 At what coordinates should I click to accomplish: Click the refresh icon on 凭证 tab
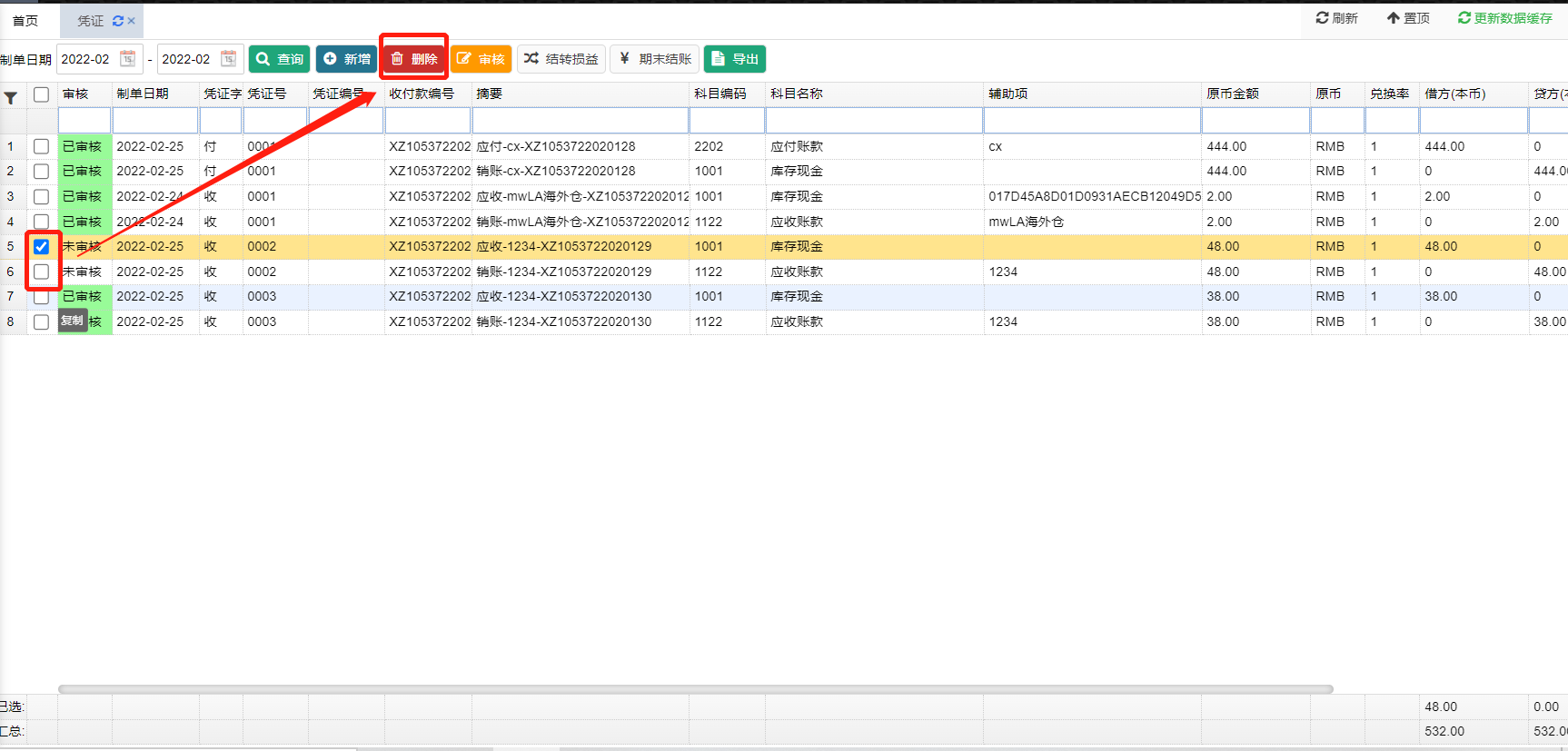[x=117, y=21]
